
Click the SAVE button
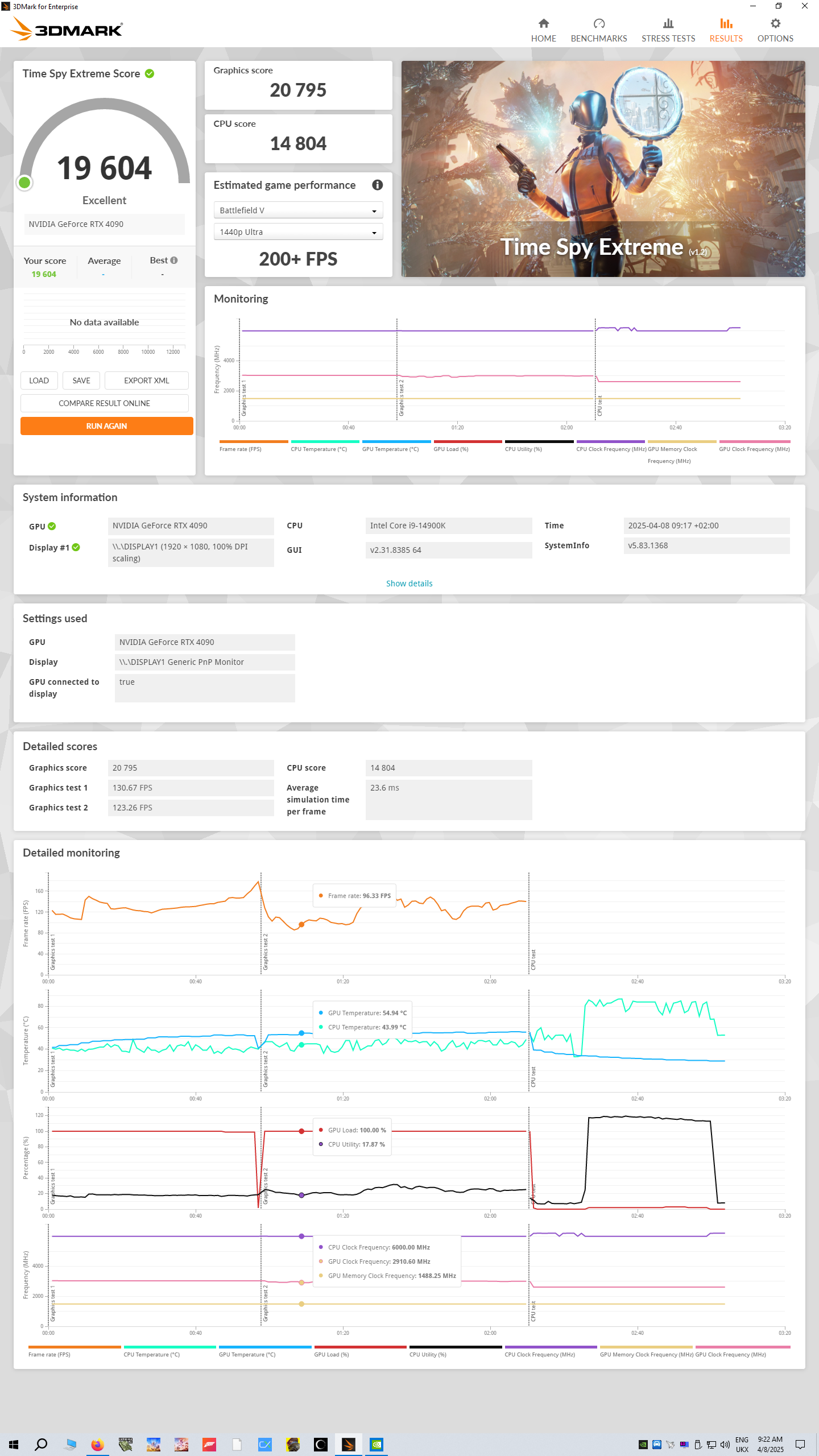81,380
